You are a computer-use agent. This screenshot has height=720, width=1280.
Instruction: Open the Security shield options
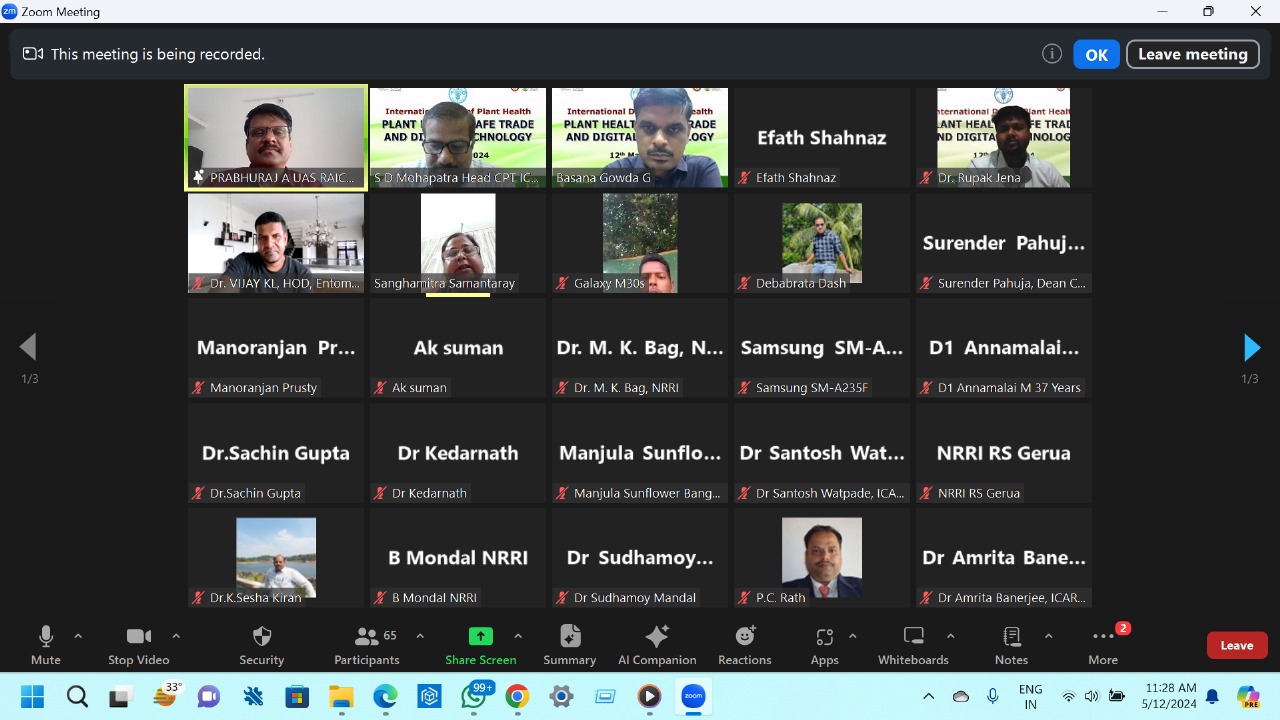point(261,645)
